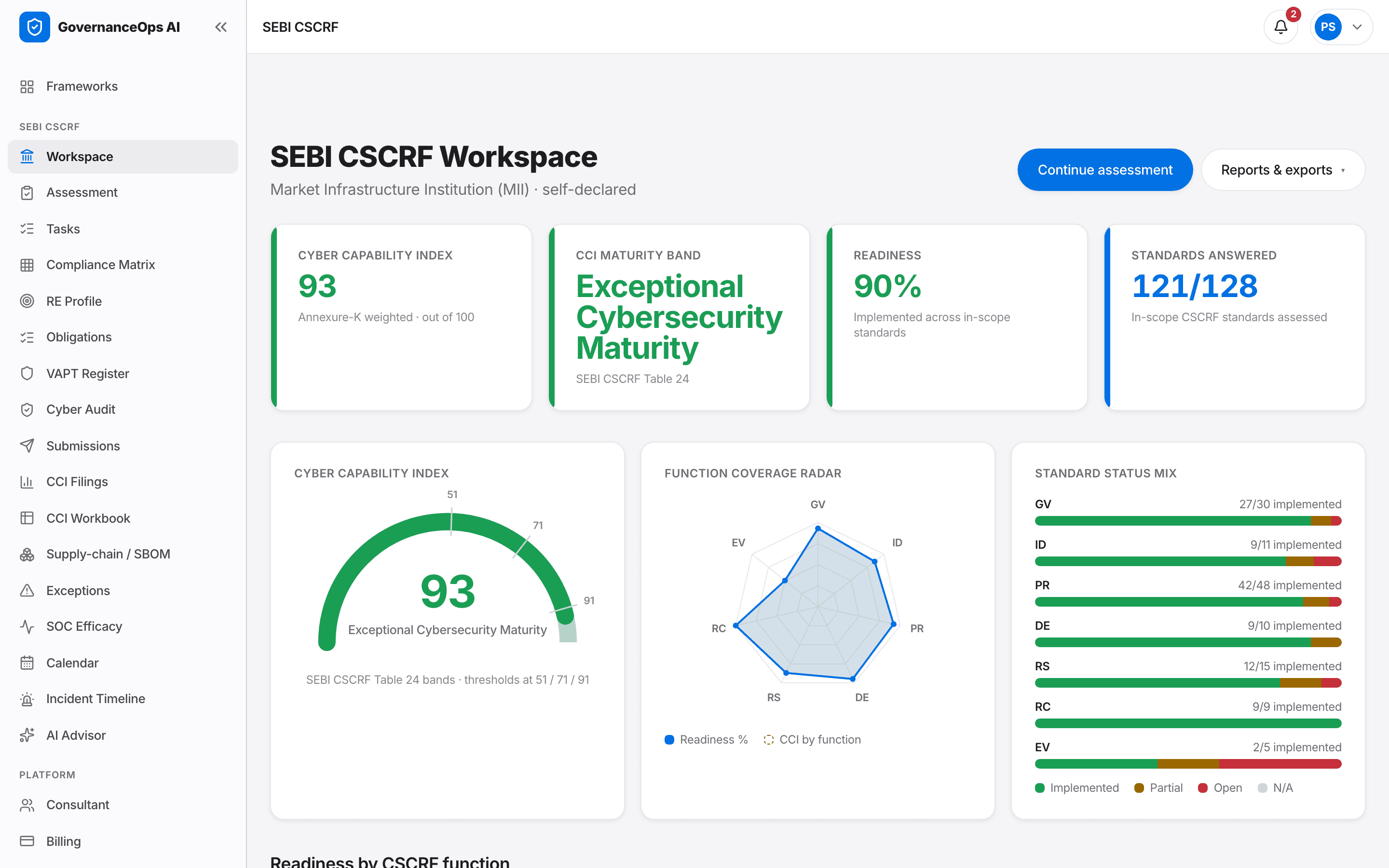This screenshot has height=868, width=1389.
Task: Click the CCI Workbook sheet icon
Action: click(x=27, y=518)
